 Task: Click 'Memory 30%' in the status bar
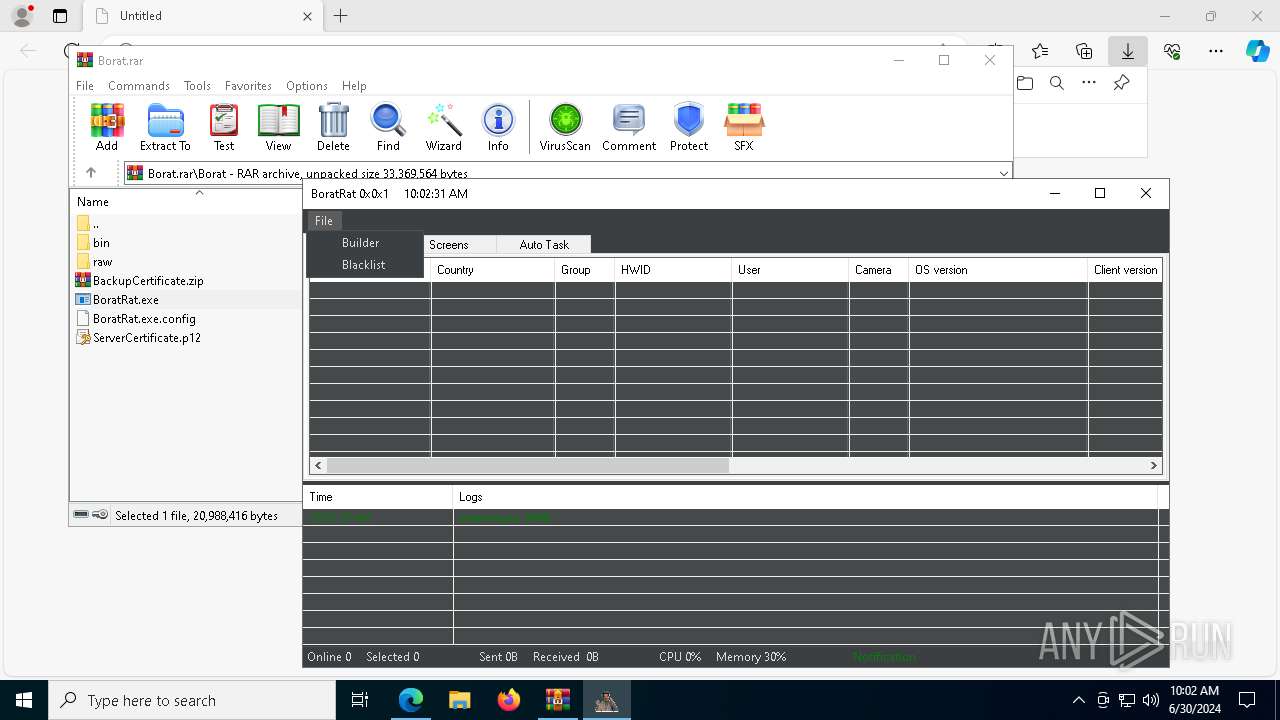point(751,657)
